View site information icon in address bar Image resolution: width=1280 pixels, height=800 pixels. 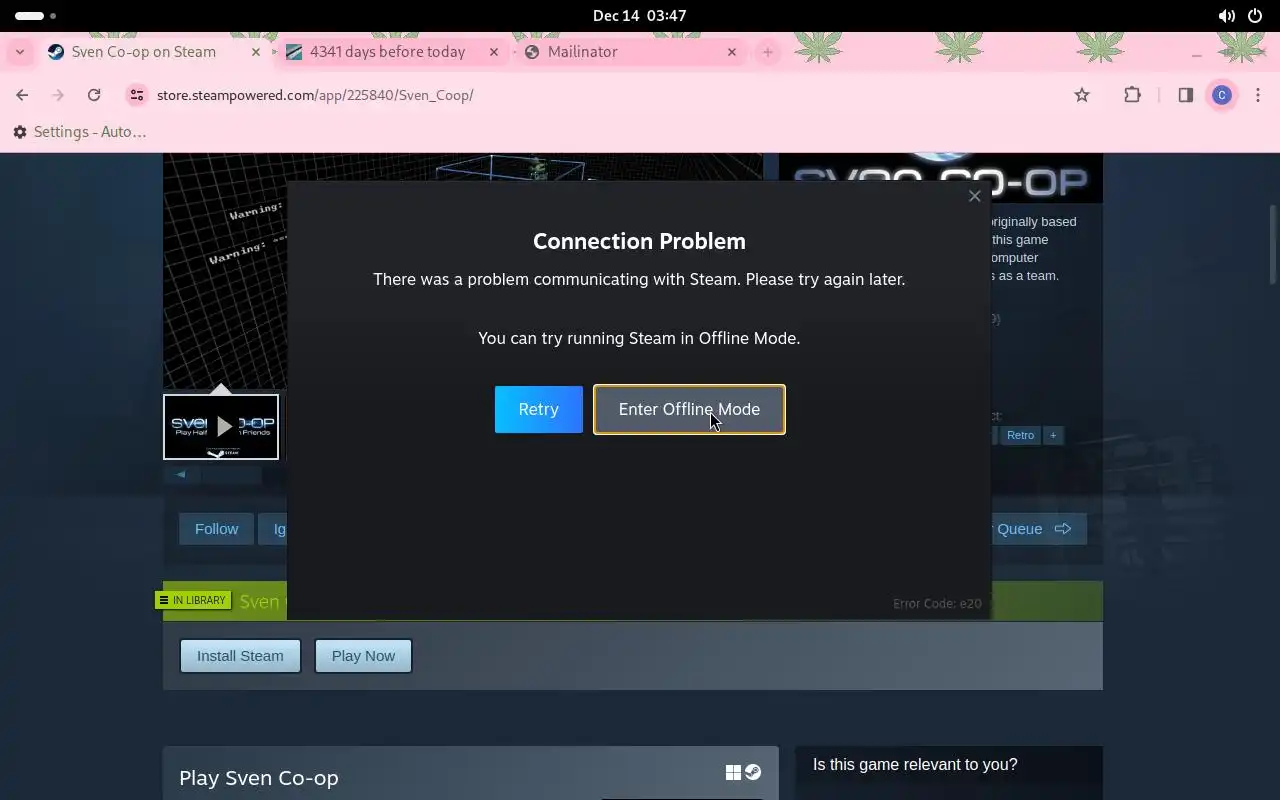click(137, 95)
